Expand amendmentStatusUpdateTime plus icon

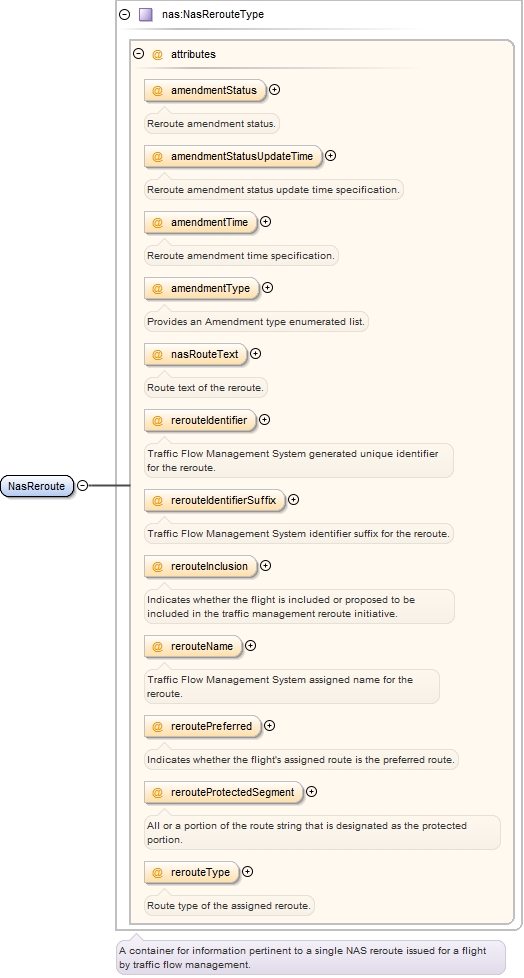(x=331, y=156)
